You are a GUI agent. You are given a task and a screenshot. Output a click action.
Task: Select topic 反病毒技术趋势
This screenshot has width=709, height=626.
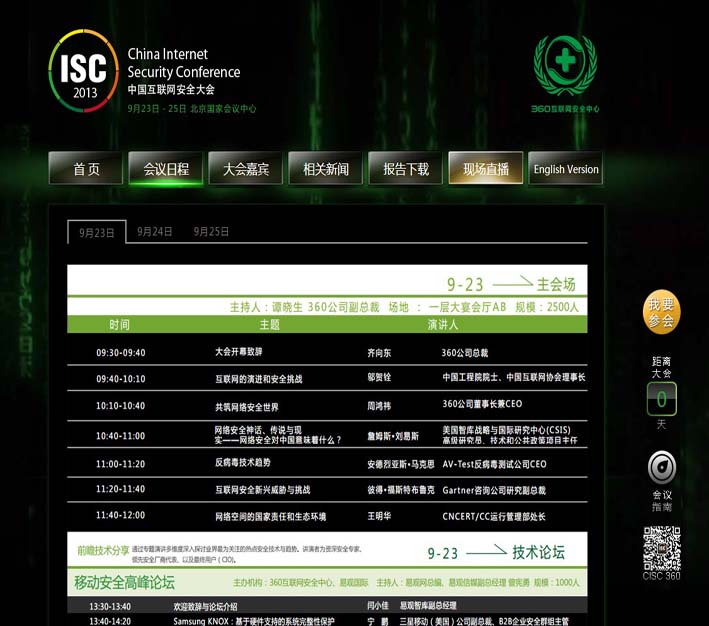pos(243,462)
